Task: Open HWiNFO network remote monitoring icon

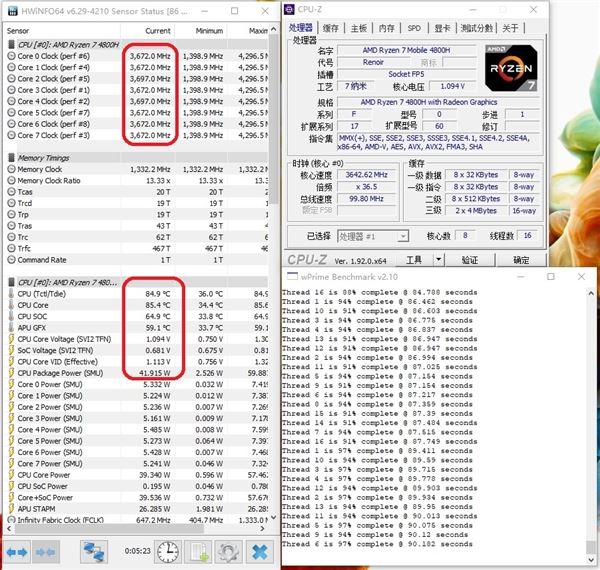Action: click(94, 552)
